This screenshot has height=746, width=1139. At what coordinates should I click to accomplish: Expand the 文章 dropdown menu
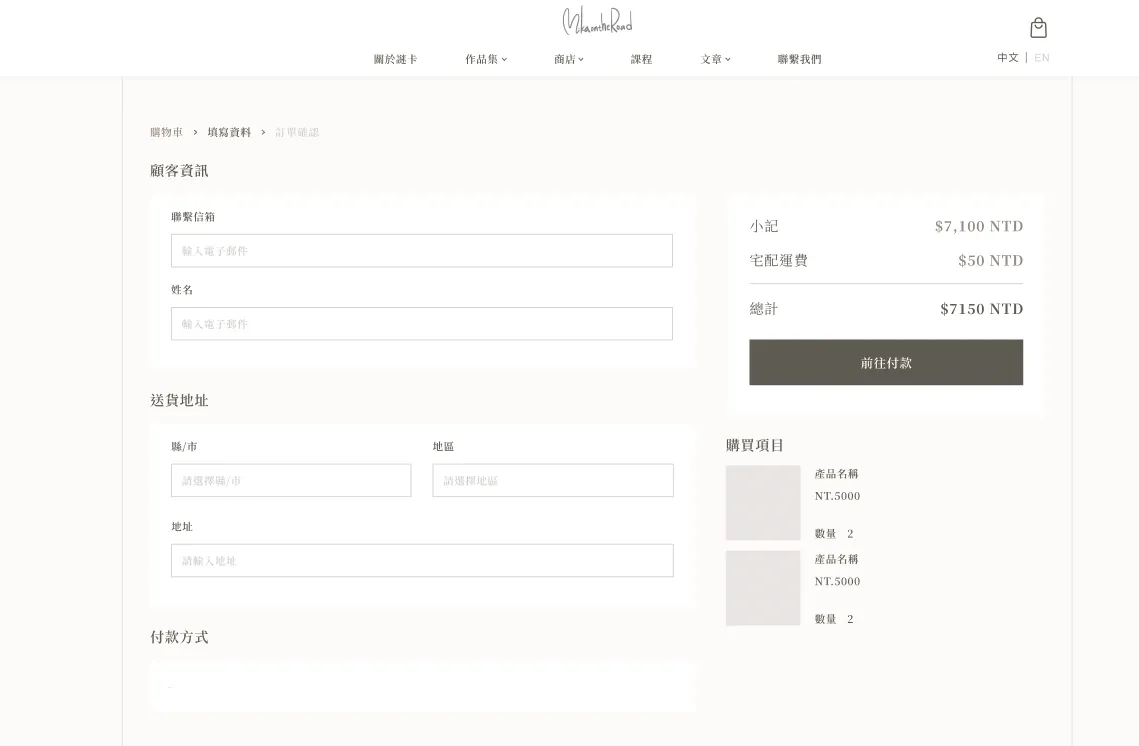click(x=716, y=60)
